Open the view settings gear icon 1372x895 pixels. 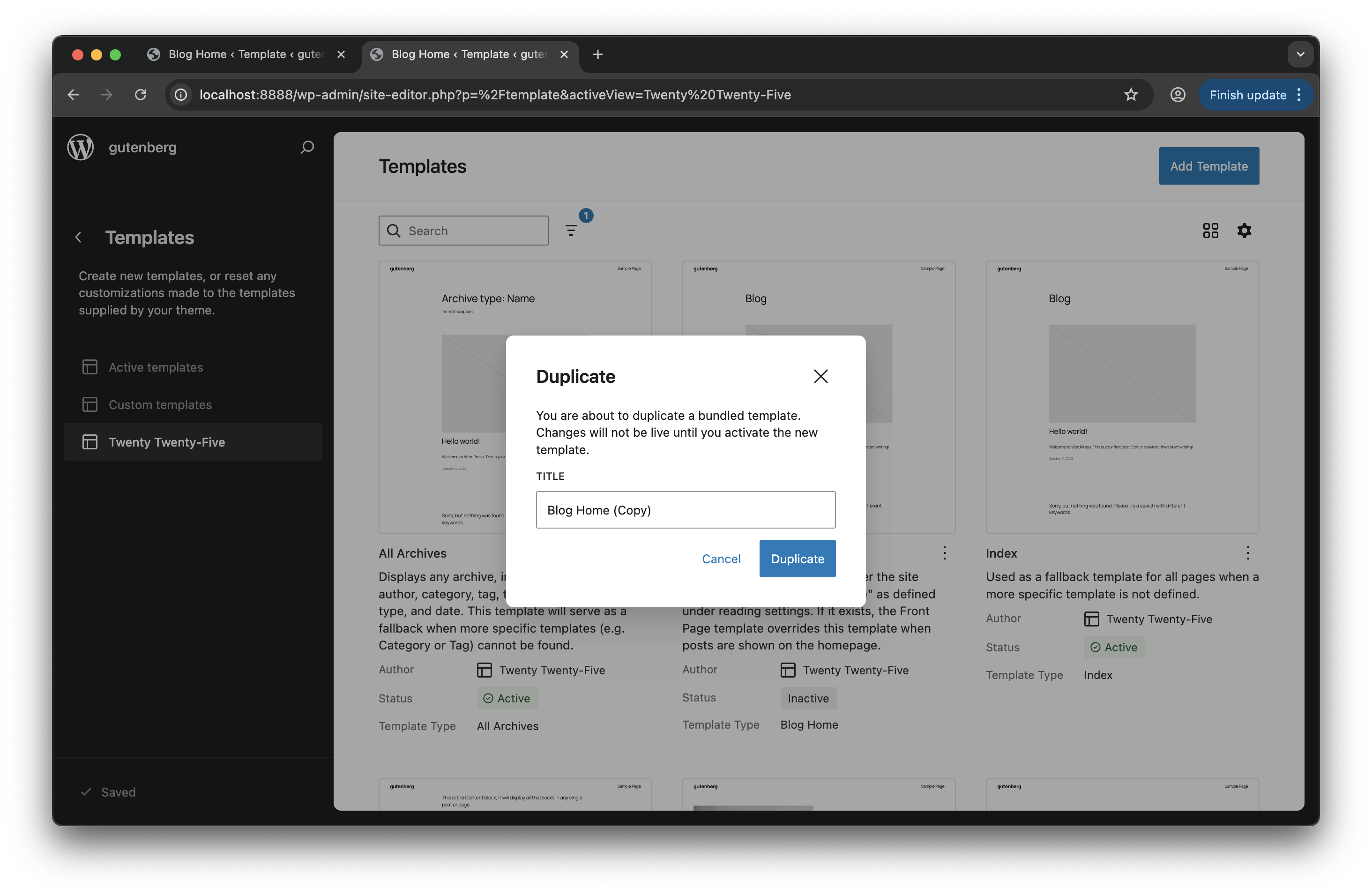coord(1245,230)
